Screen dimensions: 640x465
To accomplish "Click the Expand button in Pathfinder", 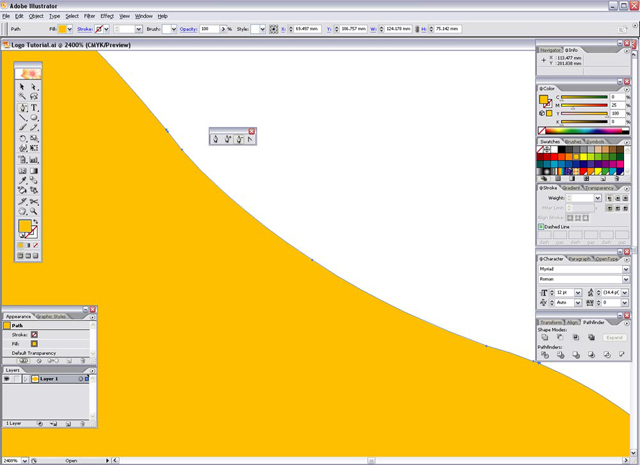I will click(614, 337).
